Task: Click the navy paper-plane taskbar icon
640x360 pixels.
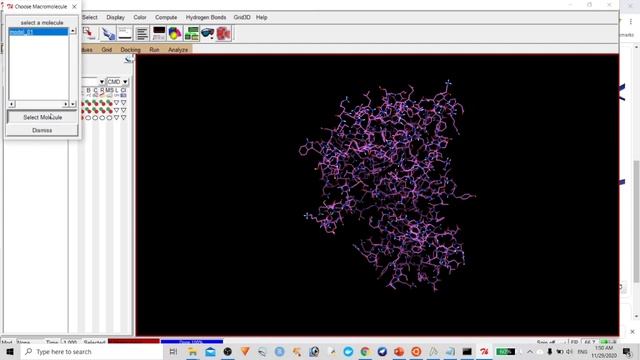Action: (382, 351)
